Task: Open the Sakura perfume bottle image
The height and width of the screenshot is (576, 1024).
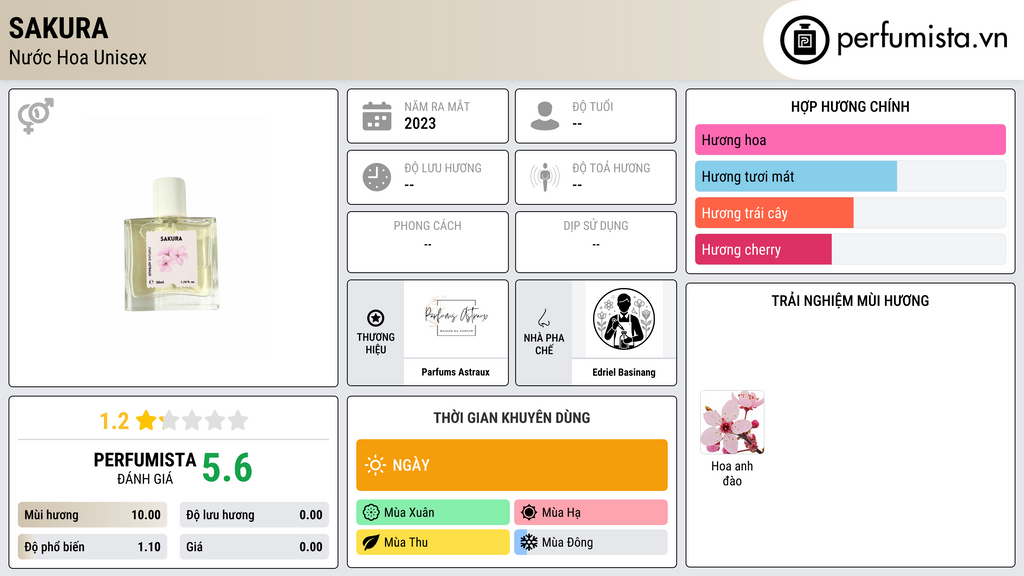Action: coord(171,243)
